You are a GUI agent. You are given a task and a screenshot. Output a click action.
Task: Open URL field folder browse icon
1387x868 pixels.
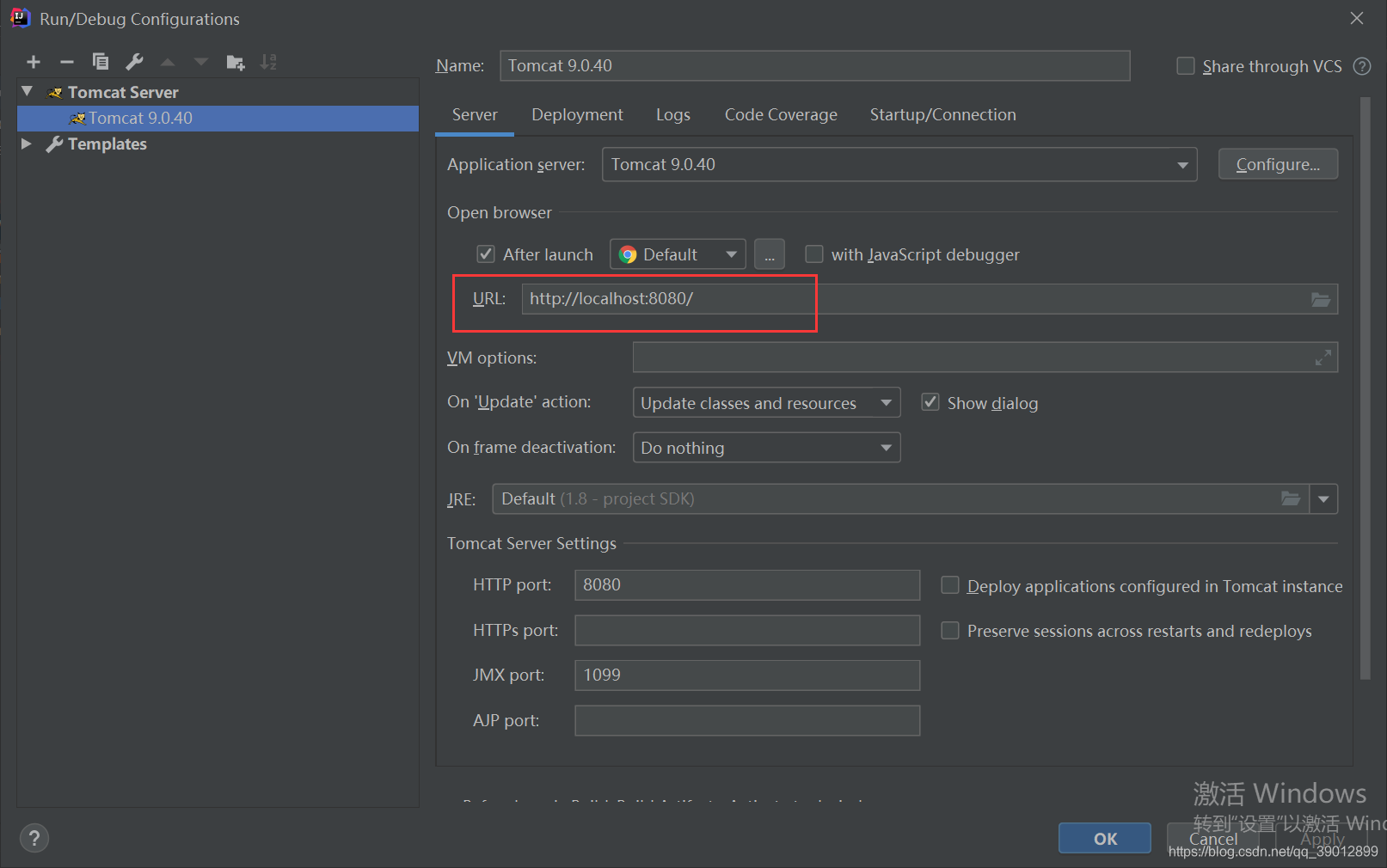click(x=1321, y=299)
